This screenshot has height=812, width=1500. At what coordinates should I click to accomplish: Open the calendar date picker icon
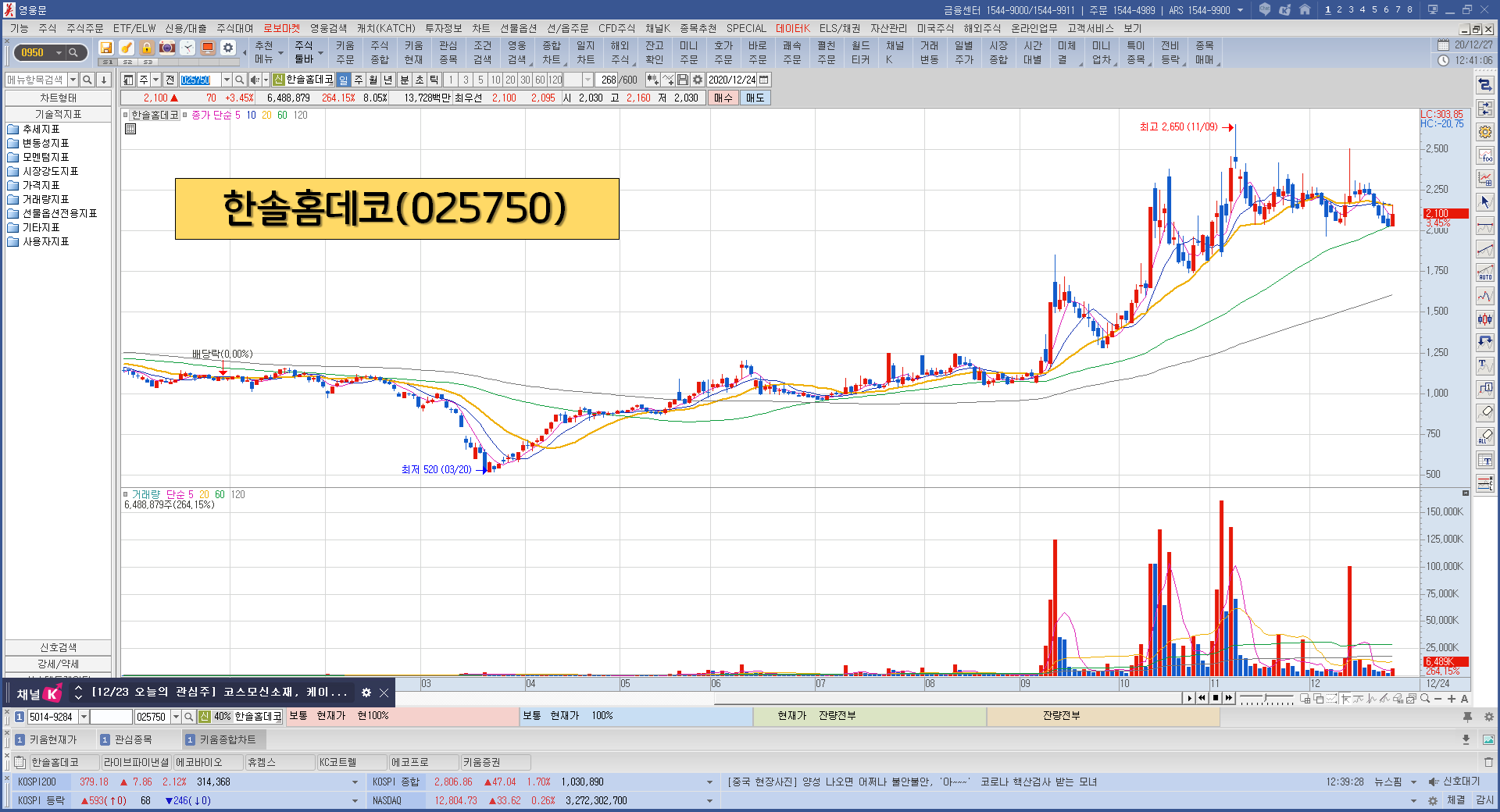[x=764, y=80]
